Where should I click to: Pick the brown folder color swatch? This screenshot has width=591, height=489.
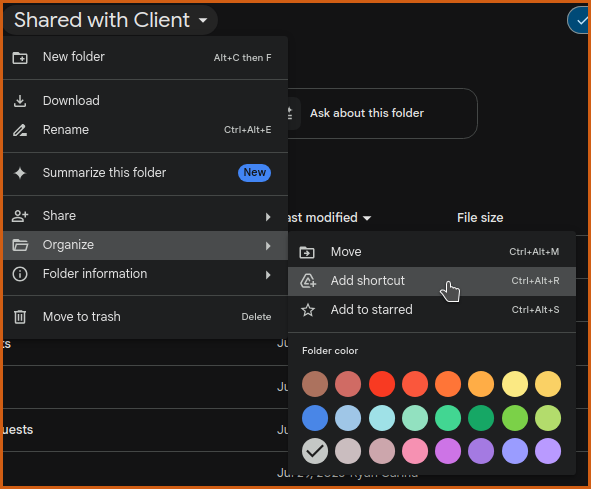point(315,384)
